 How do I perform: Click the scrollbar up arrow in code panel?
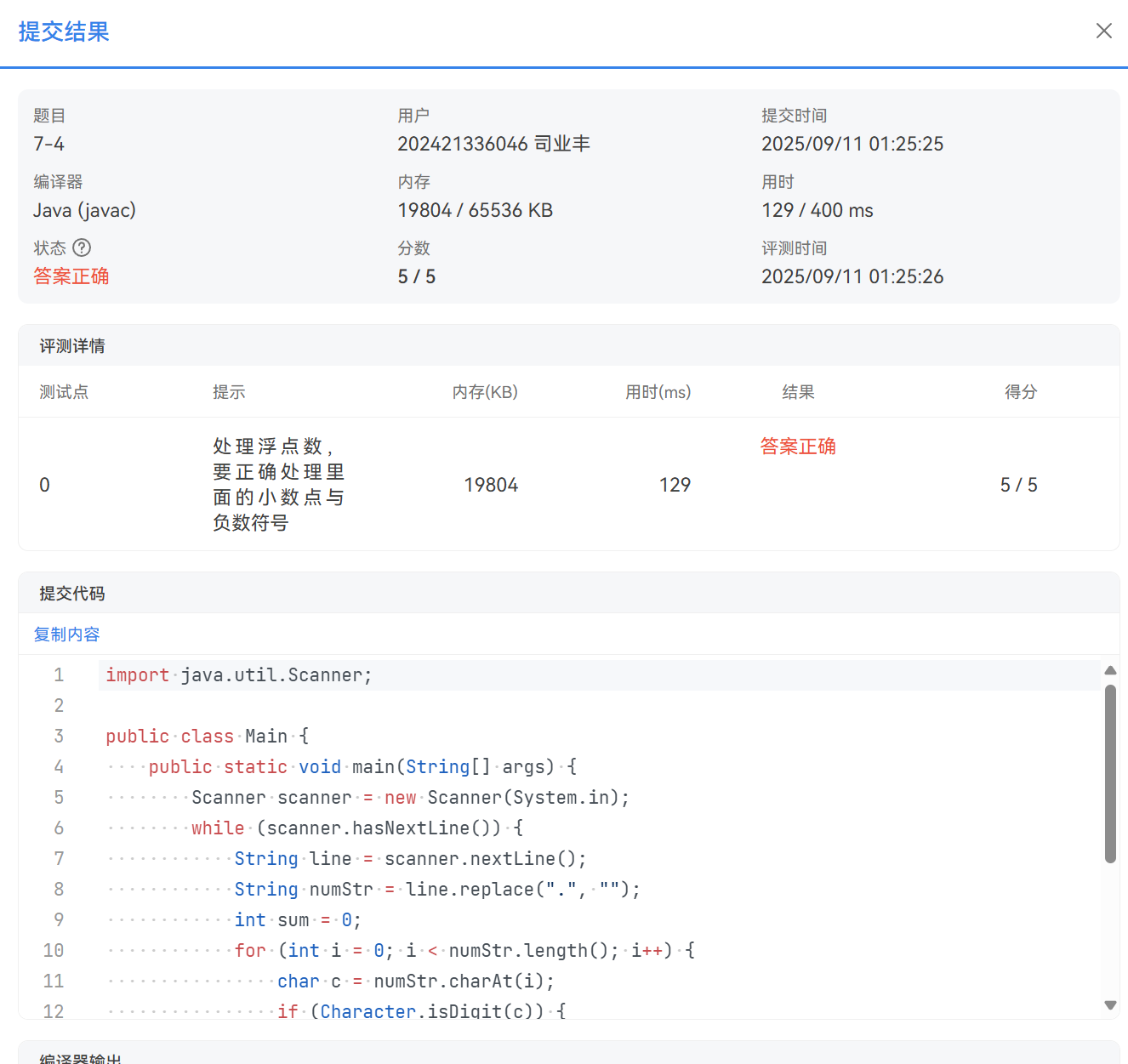(1112, 670)
